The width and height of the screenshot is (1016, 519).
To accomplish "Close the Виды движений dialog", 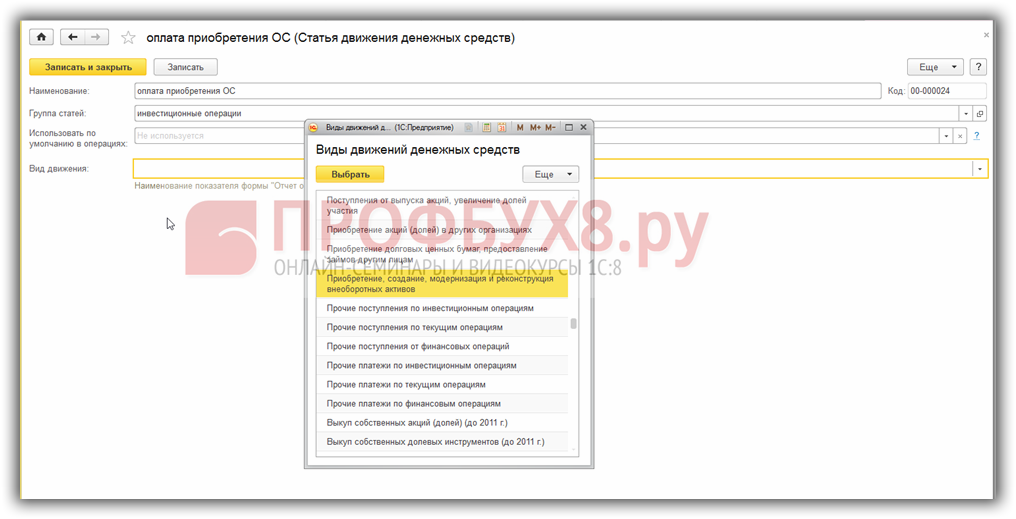I will (583, 127).
